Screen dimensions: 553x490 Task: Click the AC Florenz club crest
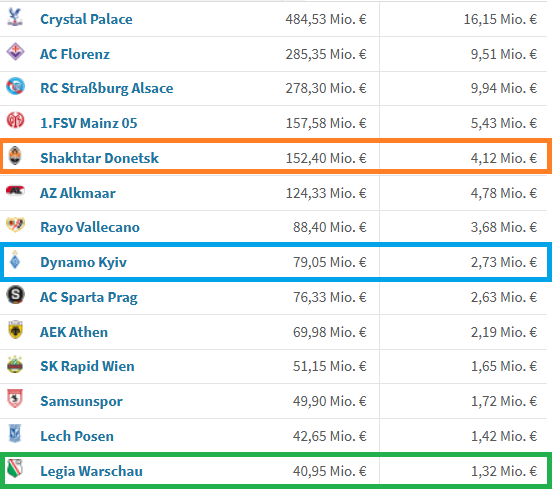coord(15,52)
